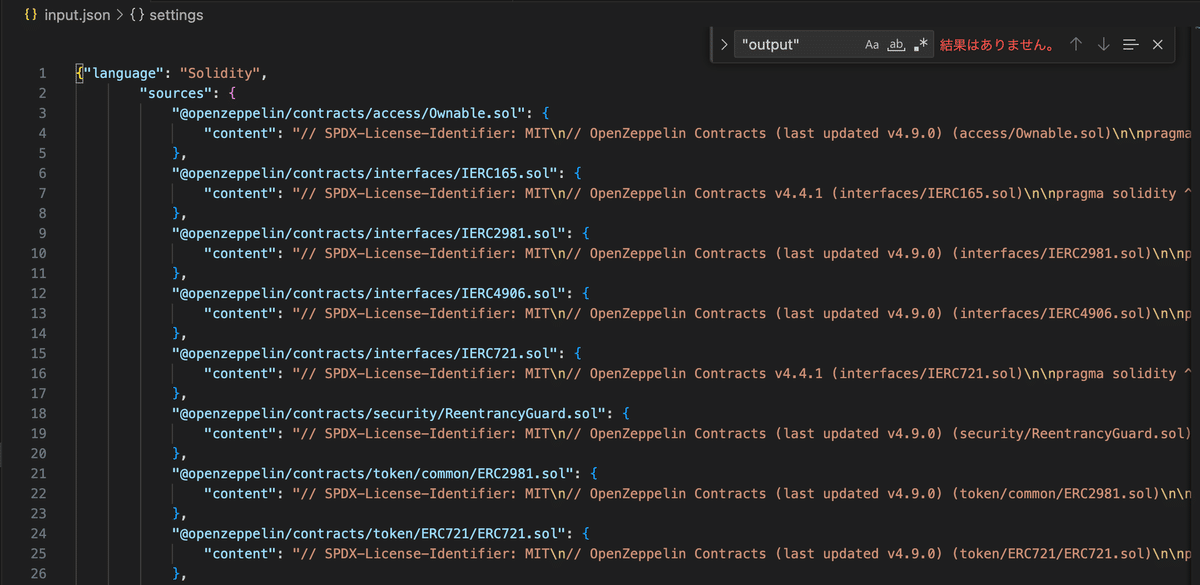The image size is (1200, 585).
Task: Click the Ownable.sol source key on line 3
Action: [x=355, y=113]
